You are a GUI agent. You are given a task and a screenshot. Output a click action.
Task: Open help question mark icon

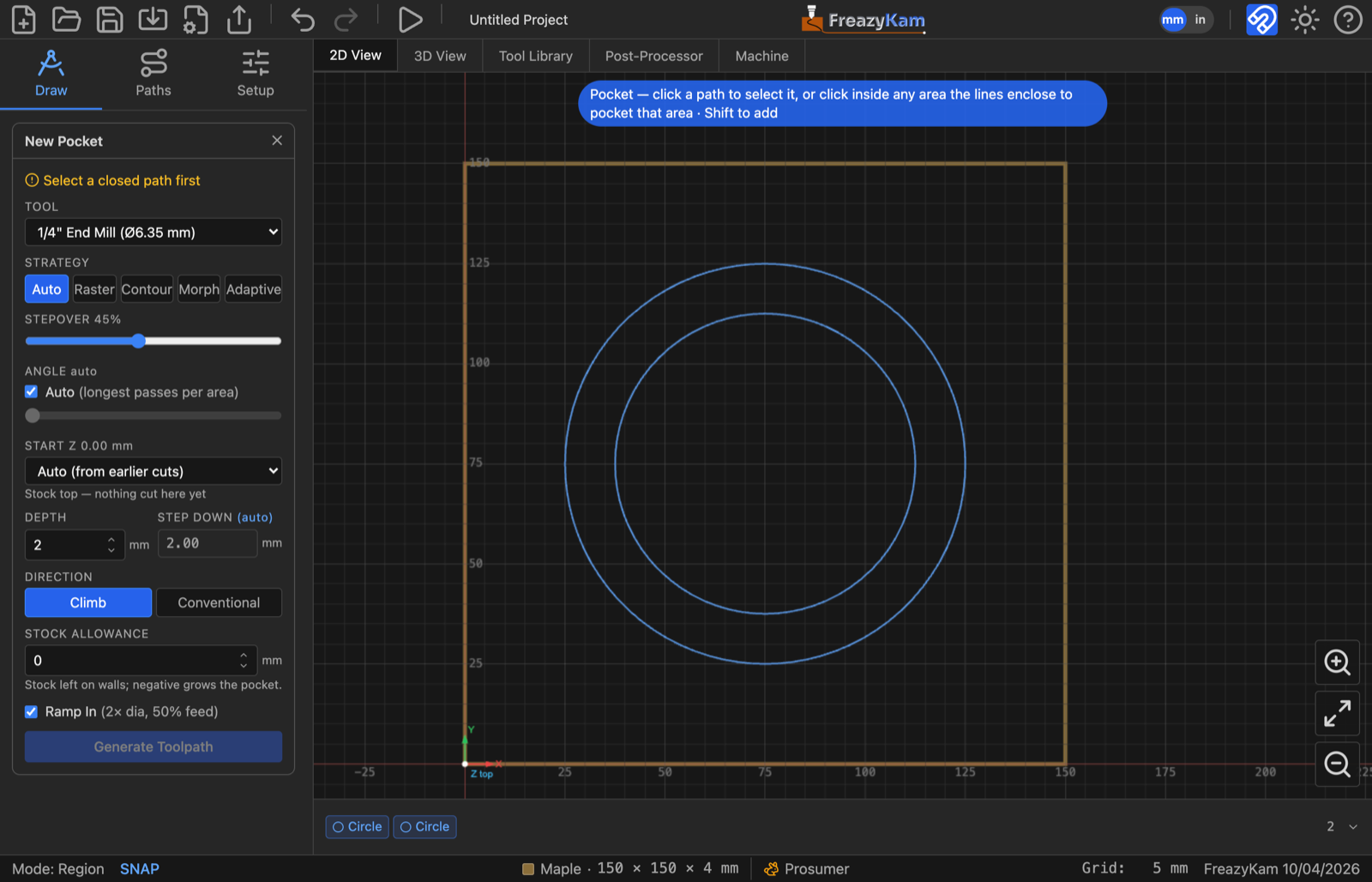[x=1348, y=19]
